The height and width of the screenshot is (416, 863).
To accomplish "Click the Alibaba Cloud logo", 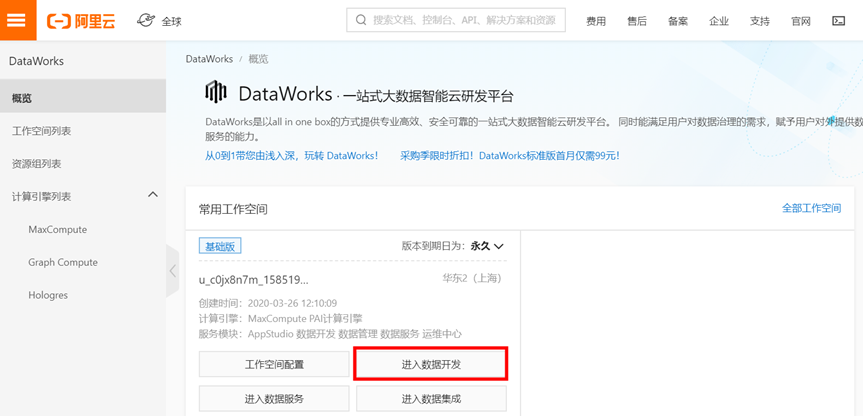I will coord(81,21).
